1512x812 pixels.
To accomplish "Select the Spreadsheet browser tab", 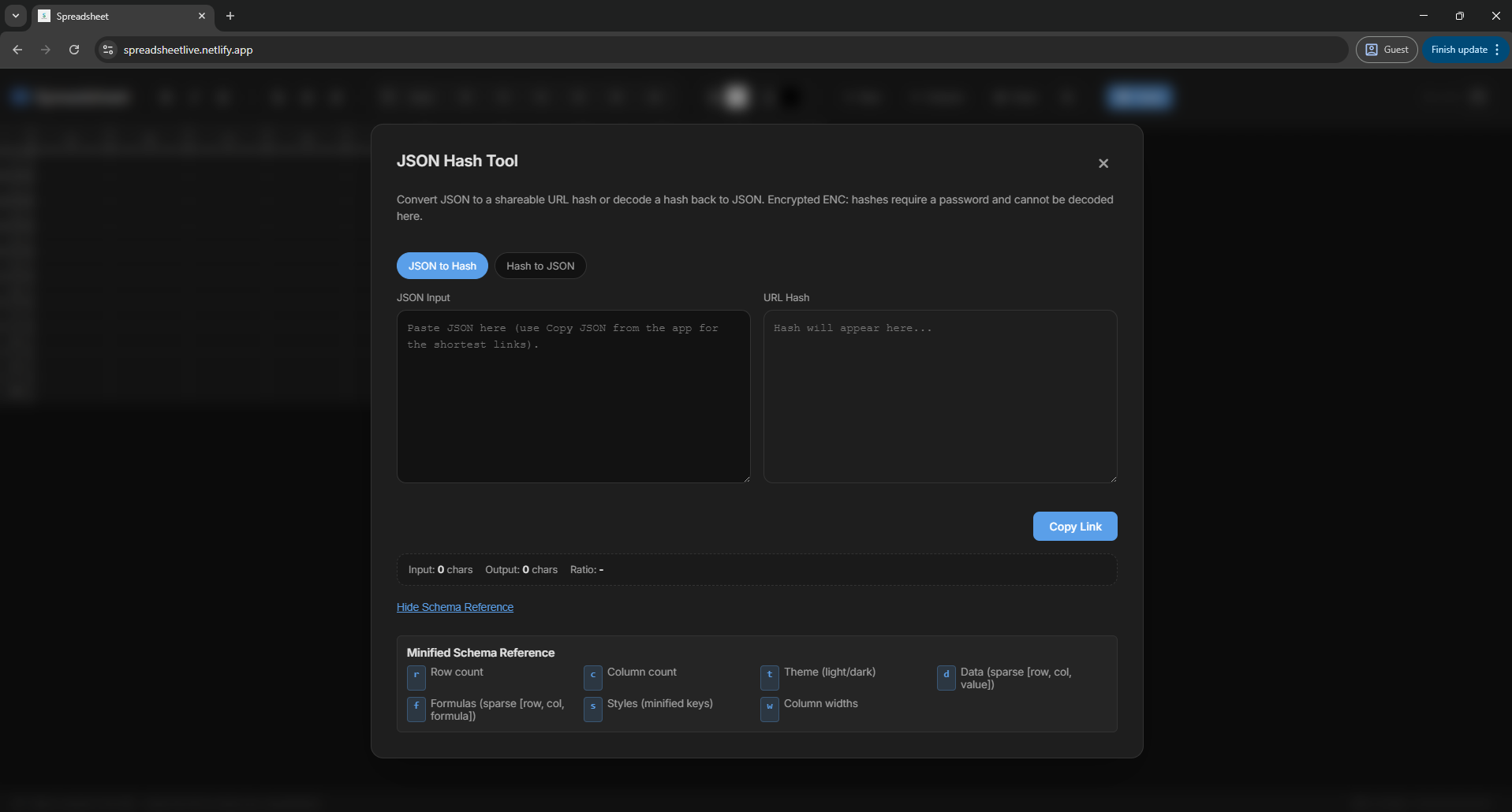I will click(122, 16).
